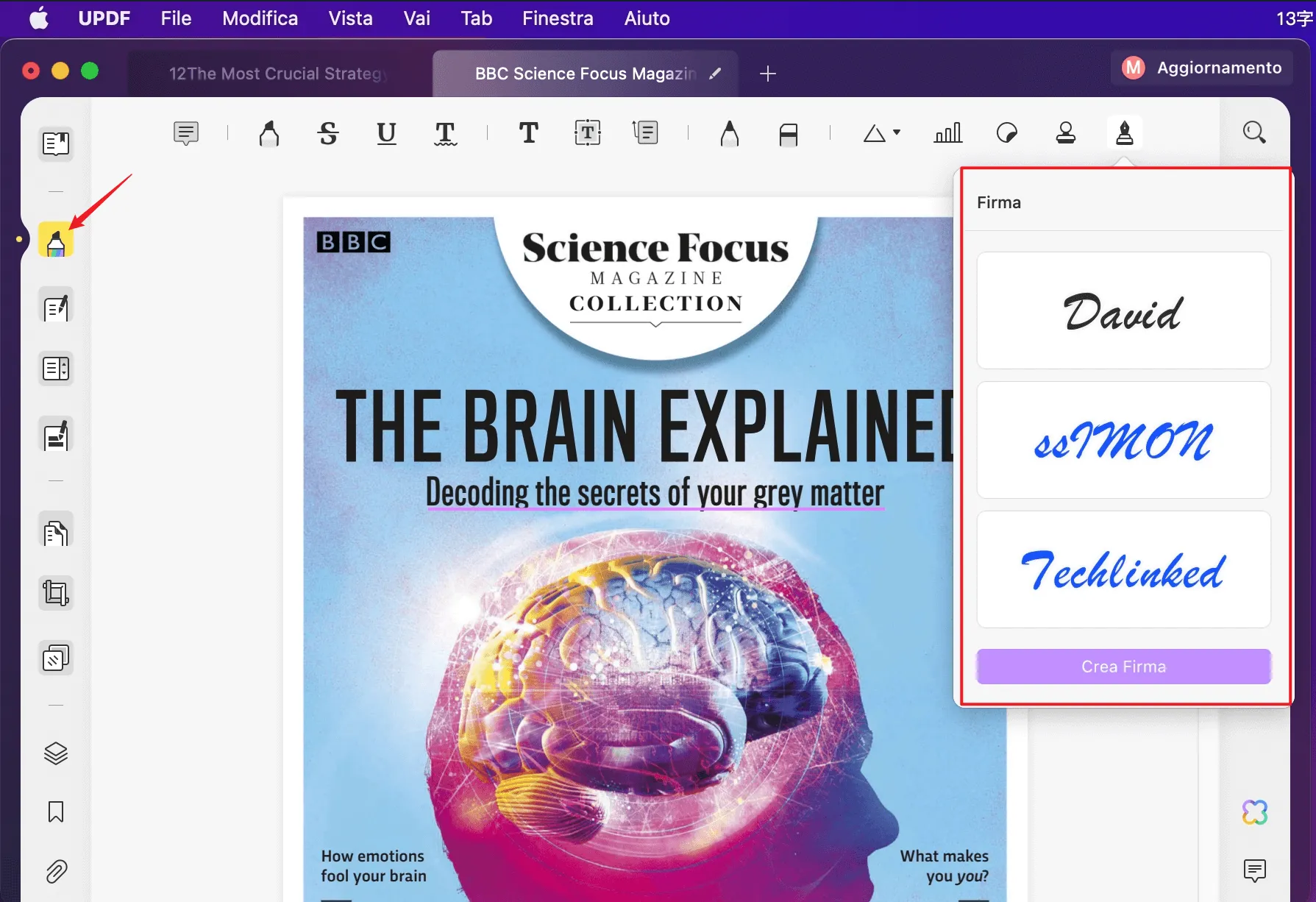Open the Stamp tool
Viewport: 1316px width, 902px height.
(1065, 133)
